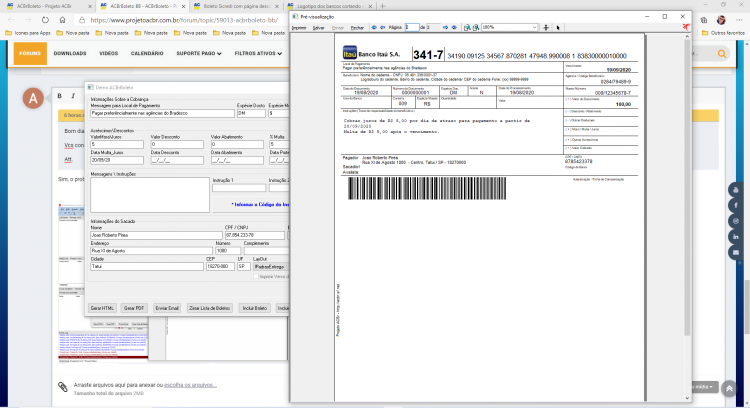Click zoom out magnifier in preview toolbar
The image size is (750, 408).
(476, 27)
